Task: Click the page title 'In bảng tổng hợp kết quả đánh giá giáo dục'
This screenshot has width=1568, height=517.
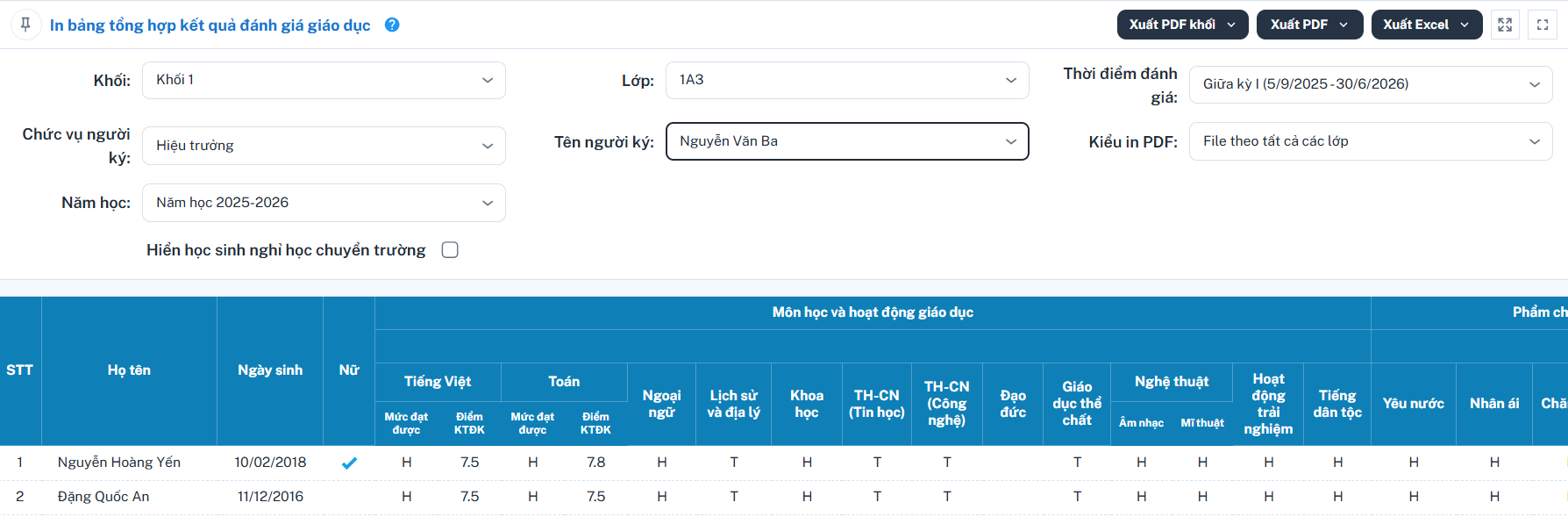Action: [210, 25]
